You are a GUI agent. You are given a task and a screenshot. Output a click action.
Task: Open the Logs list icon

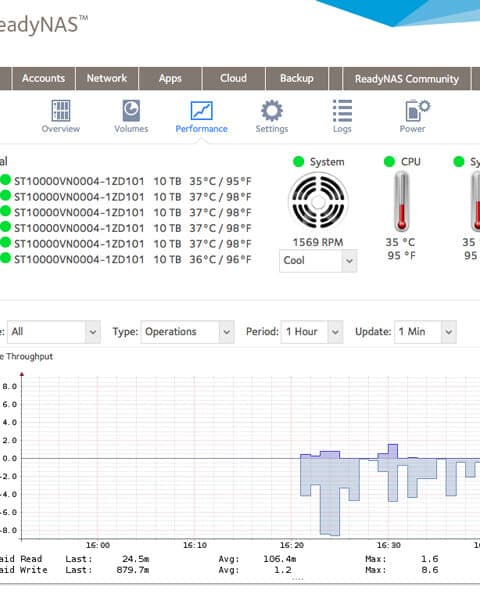[x=342, y=111]
